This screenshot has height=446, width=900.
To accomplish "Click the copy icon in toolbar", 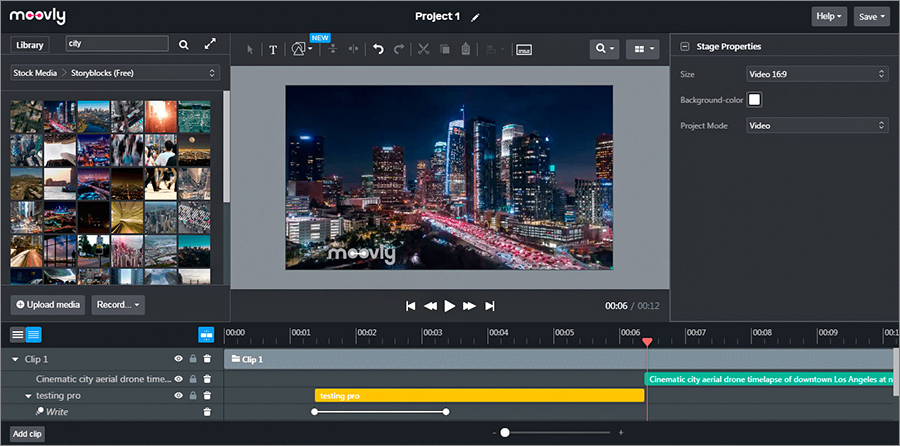I will (444, 49).
